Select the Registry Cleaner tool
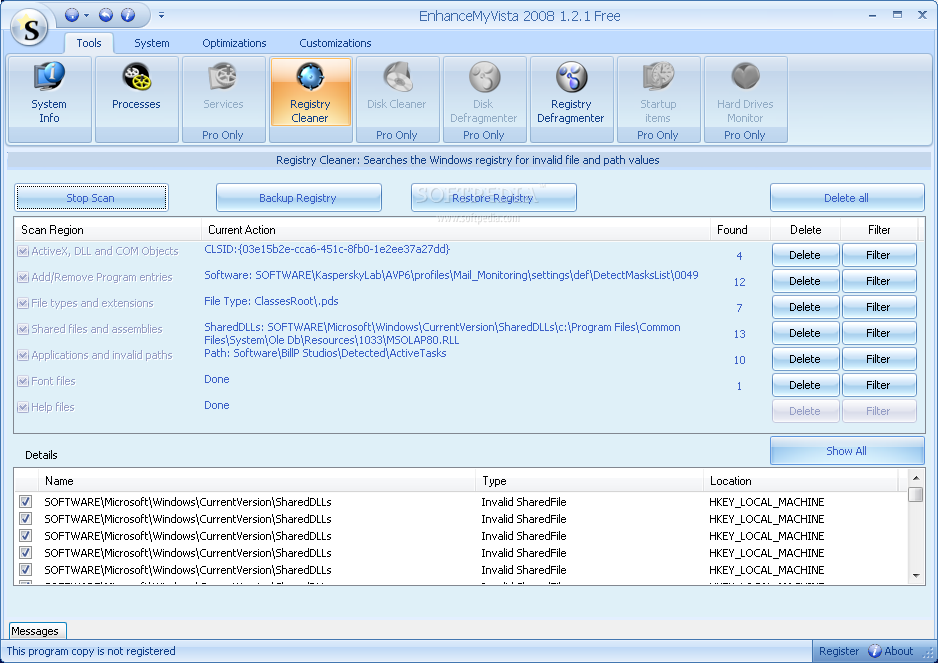This screenshot has width=938, height=663. 310,92
